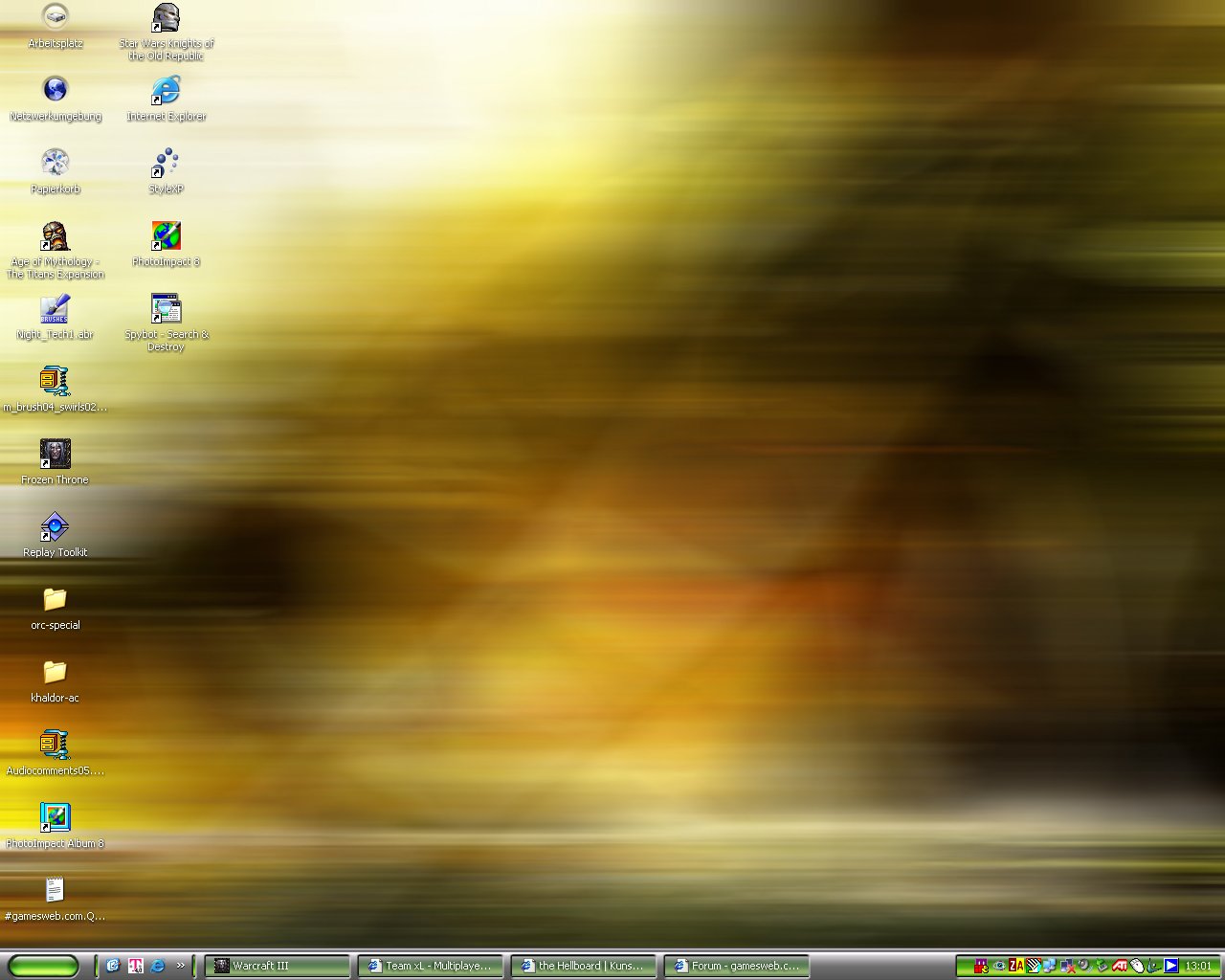Click the StyleXP desktop shortcut
The width and height of the screenshot is (1225, 980).
click(x=166, y=163)
